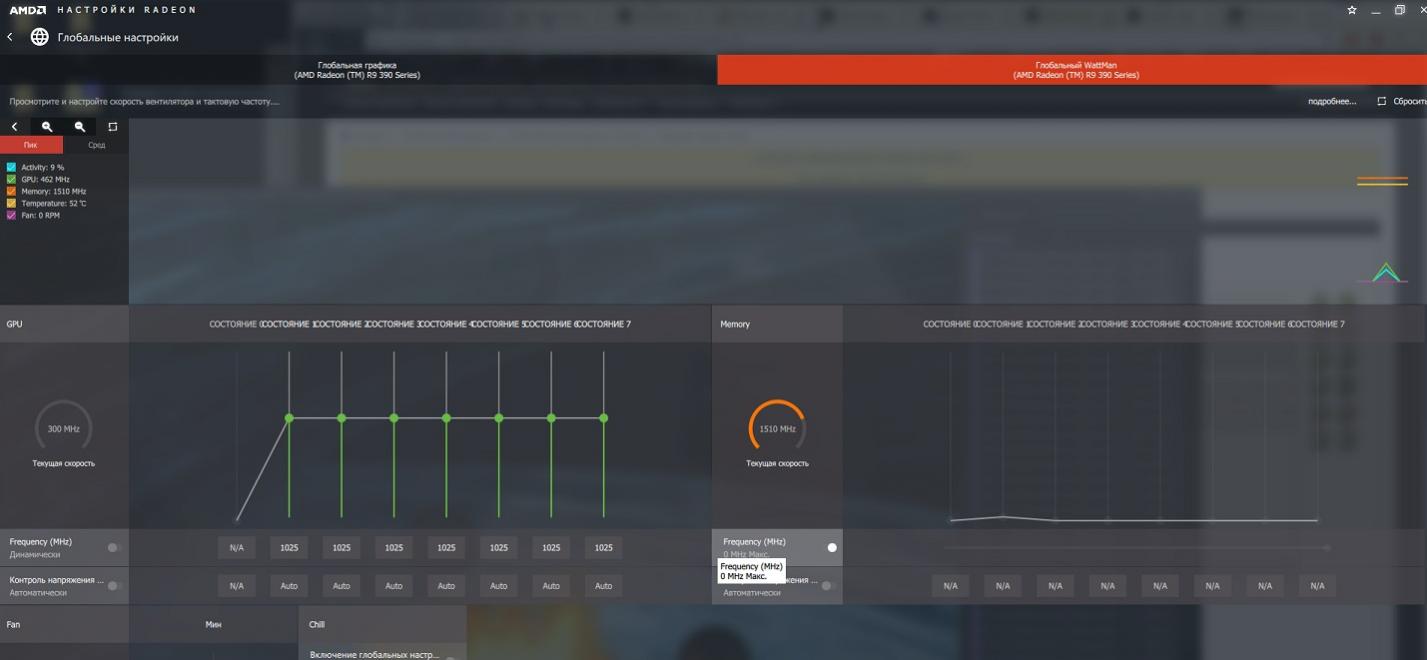Toggle Memory voltage control Автоматически switch
Image resolution: width=1427 pixels, height=660 pixels.
pyautogui.click(x=829, y=586)
